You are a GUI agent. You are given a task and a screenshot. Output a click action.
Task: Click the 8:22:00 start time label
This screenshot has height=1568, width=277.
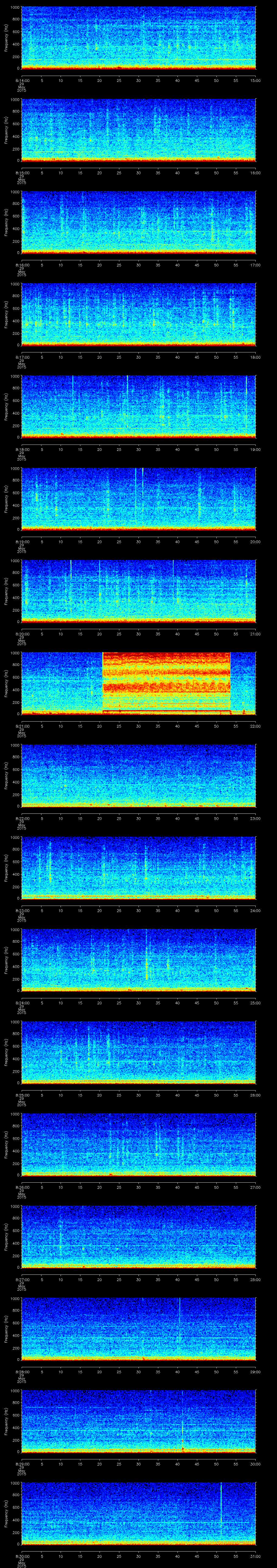click(22, 818)
